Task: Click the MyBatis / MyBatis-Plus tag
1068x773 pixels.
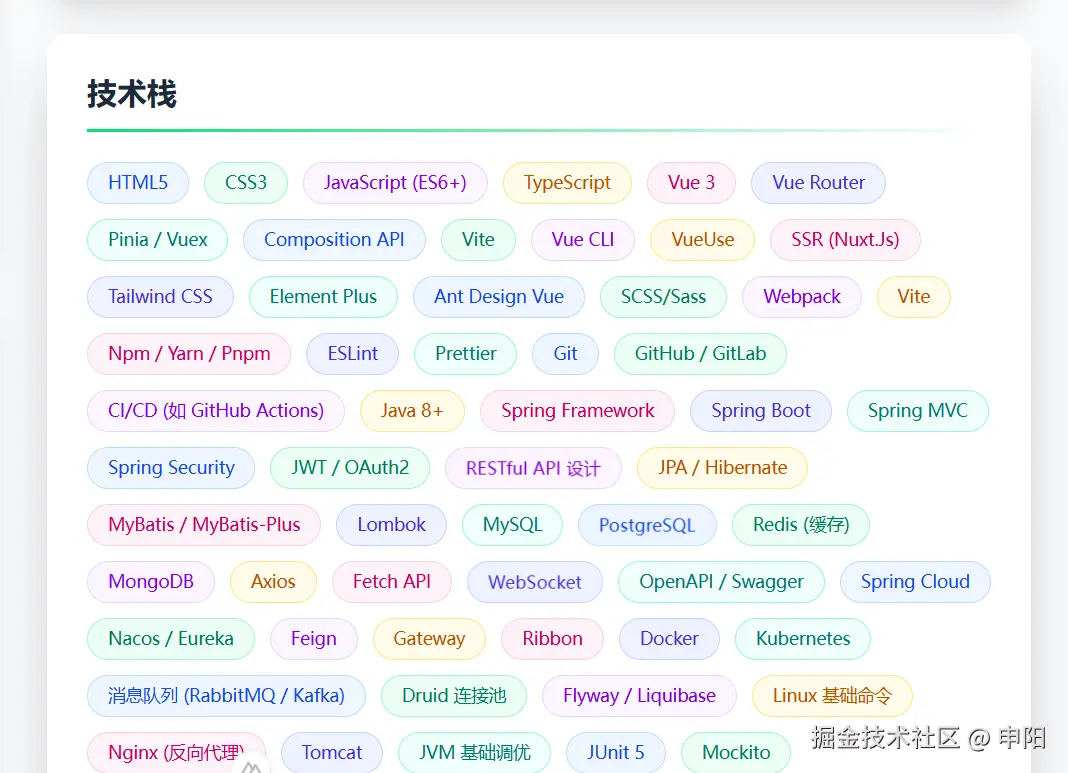Action: 204,525
